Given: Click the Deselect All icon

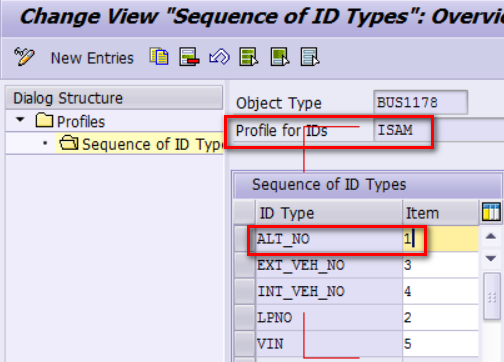Looking at the screenshot, I should [x=310, y=57].
